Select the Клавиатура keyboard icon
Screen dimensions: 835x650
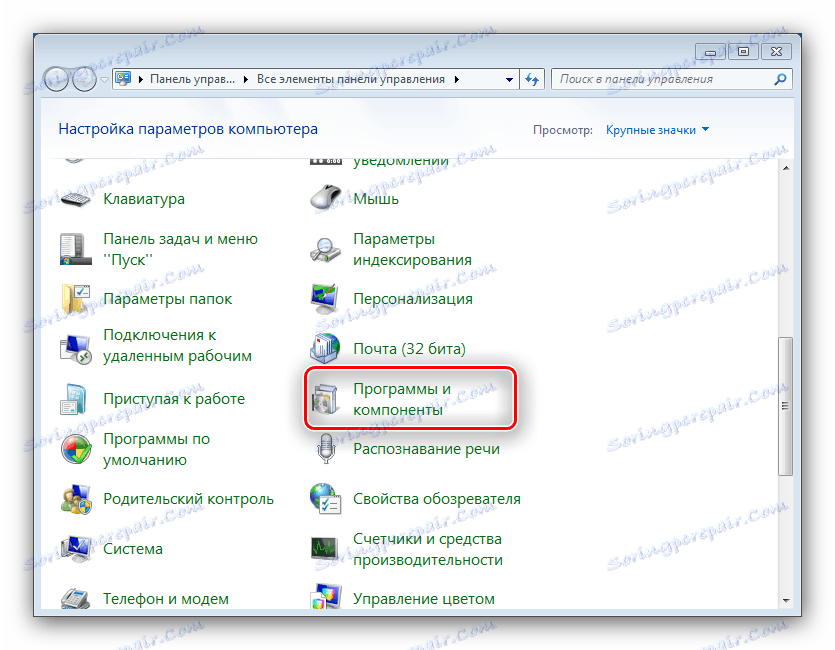pyautogui.click(x=75, y=199)
